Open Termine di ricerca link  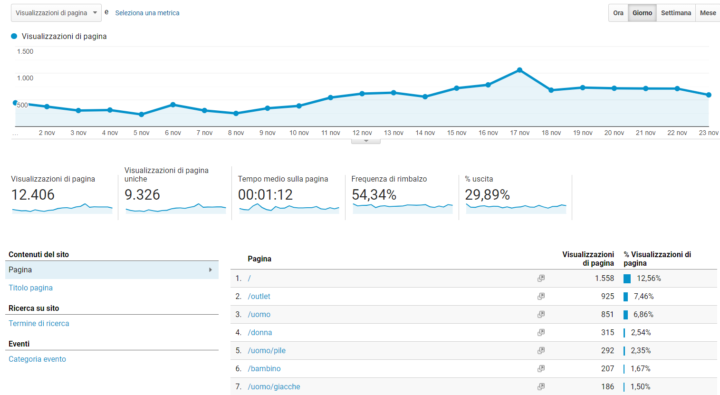coord(39,323)
